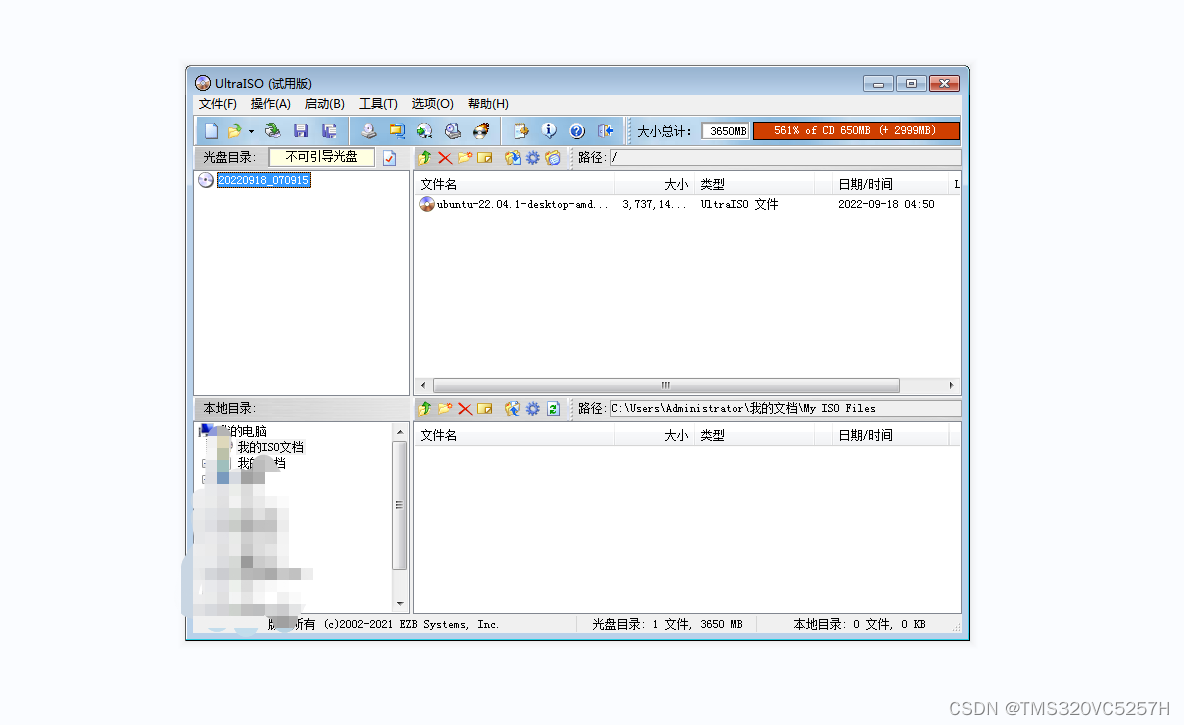Open Help via the question mark icon
This screenshot has width=1184, height=725.
[577, 131]
